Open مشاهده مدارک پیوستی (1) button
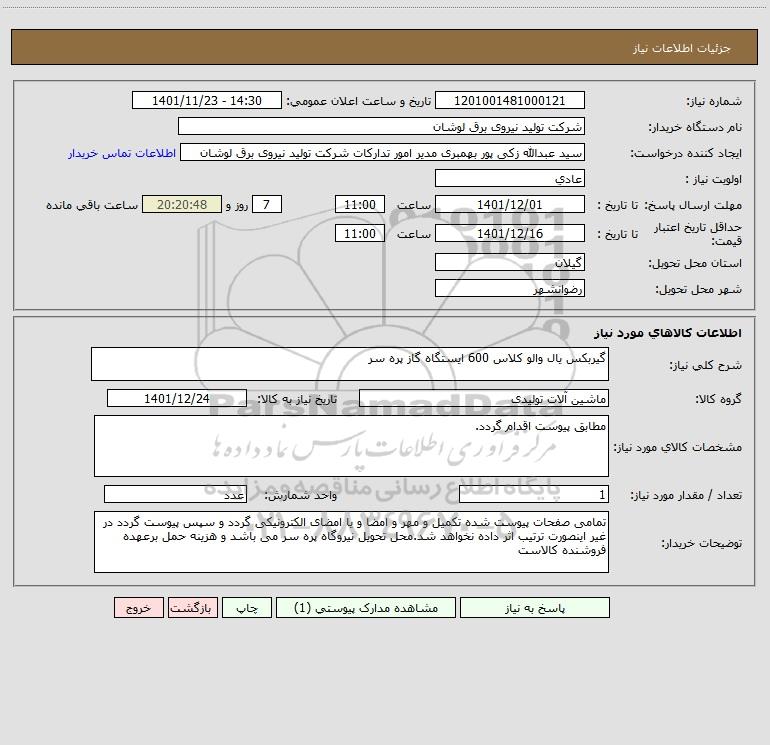The image size is (770, 745). point(366,607)
